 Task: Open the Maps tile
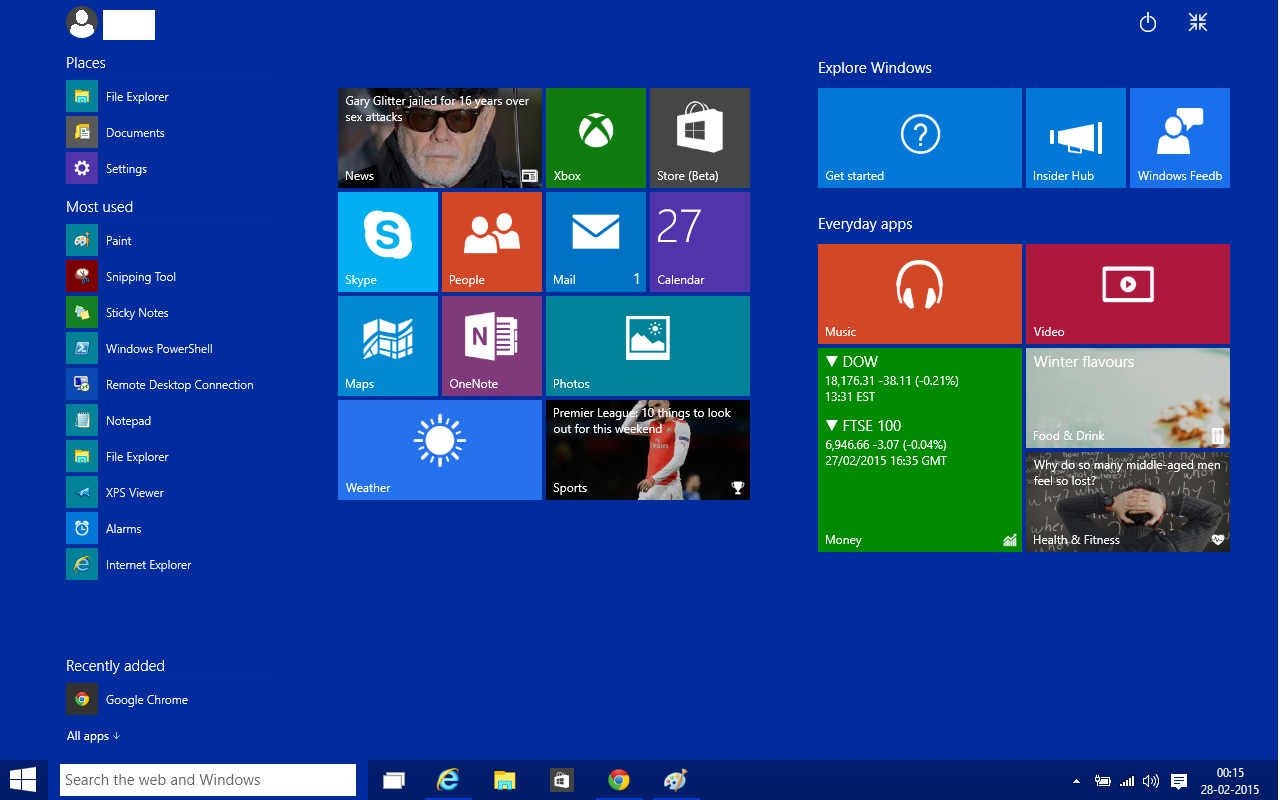388,346
